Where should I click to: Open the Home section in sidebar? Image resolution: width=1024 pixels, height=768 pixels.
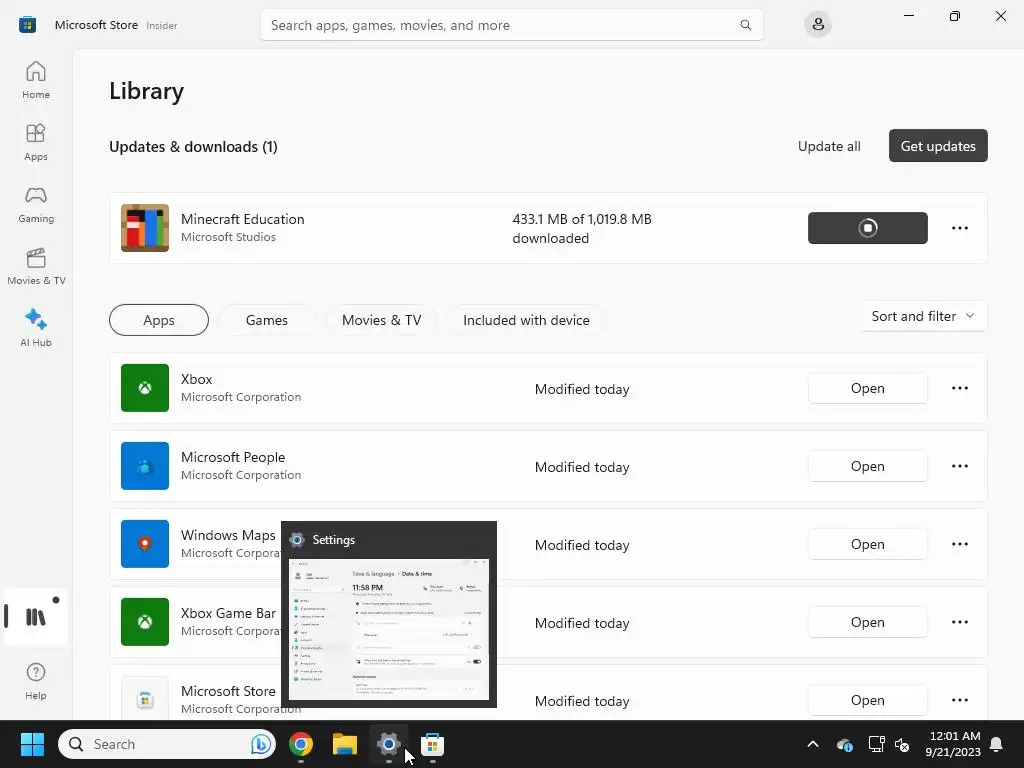click(x=36, y=80)
